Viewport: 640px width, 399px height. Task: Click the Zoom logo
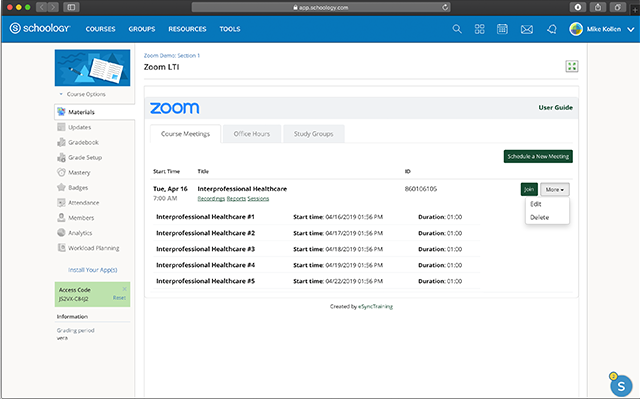(174, 108)
